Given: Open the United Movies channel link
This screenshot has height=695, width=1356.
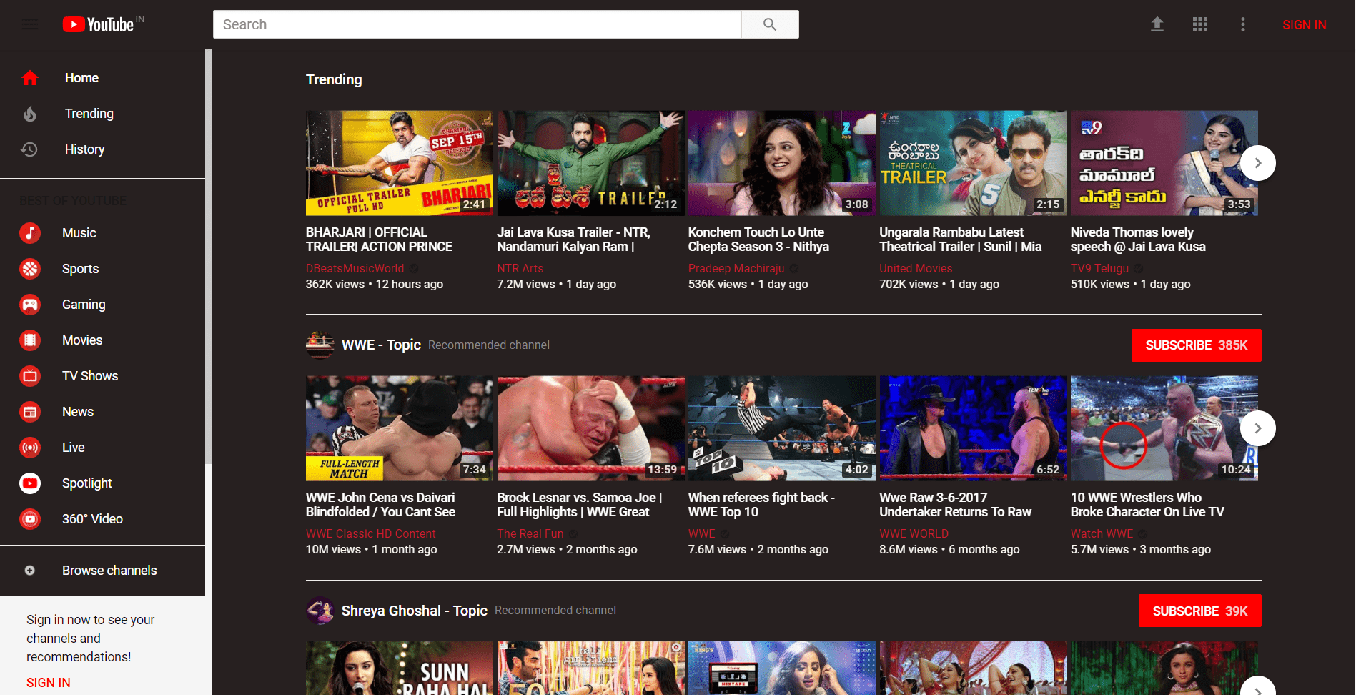Looking at the screenshot, I should 916,268.
